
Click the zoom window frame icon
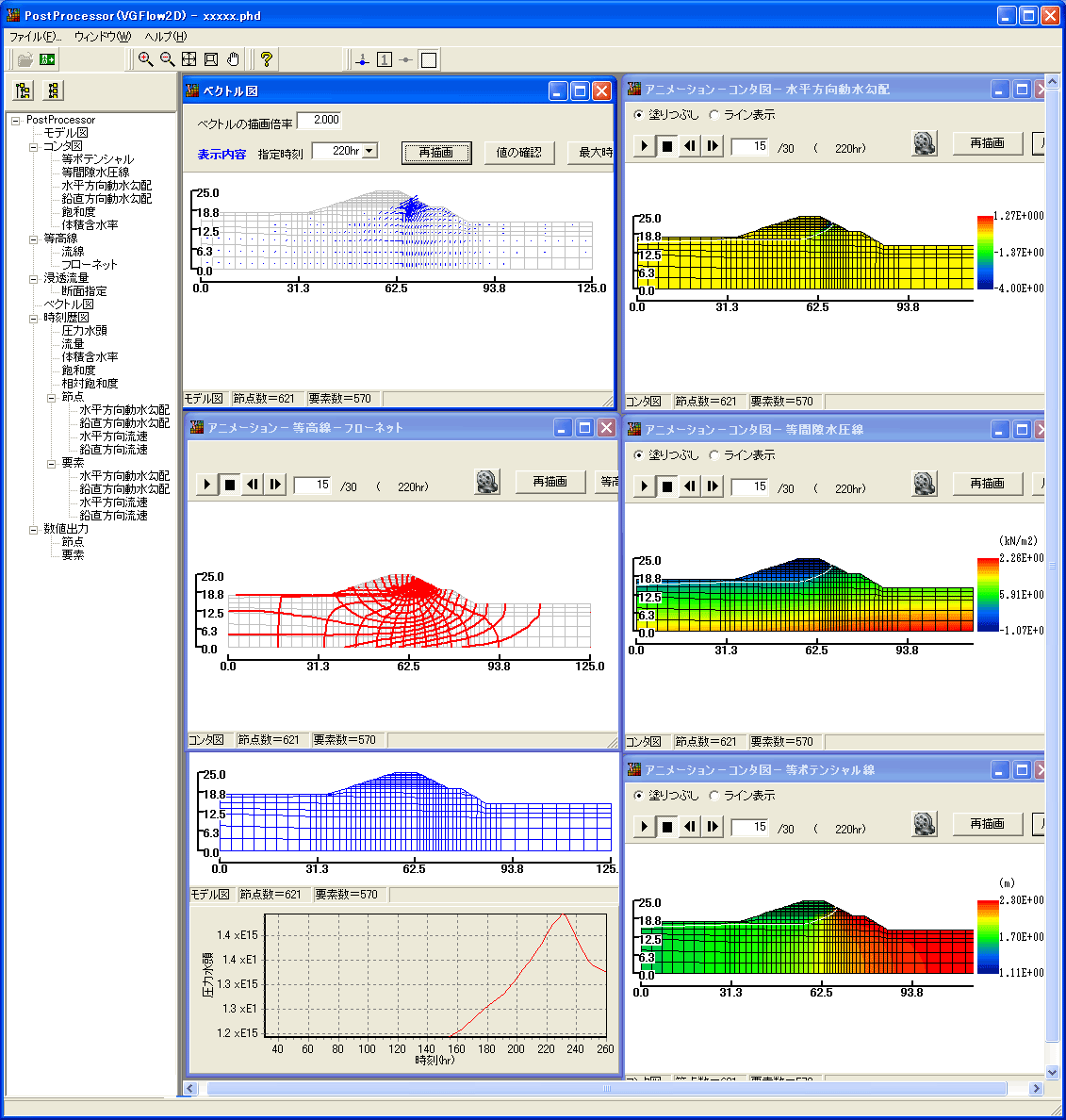click(211, 59)
